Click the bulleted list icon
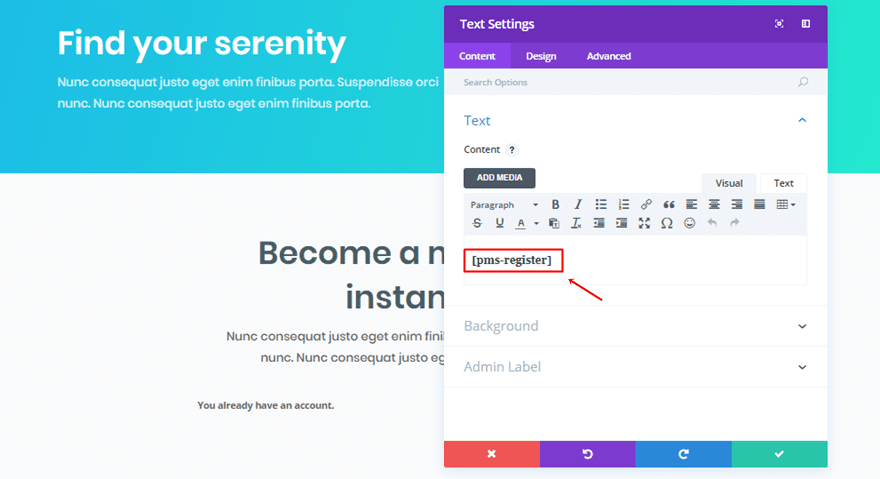This screenshot has height=479, width=880. coord(601,204)
